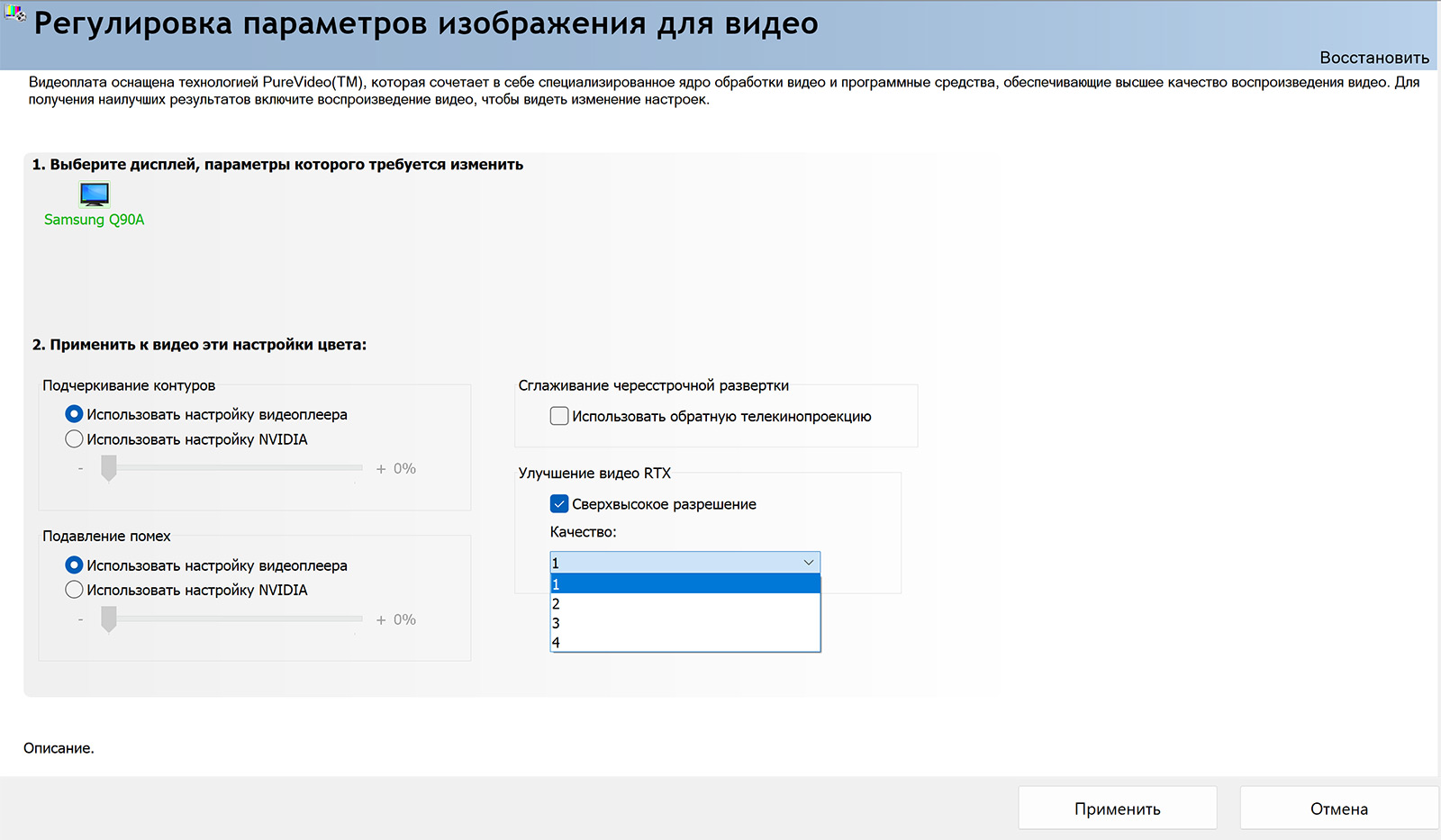This screenshot has height=840, width=1441.
Task: Click the Описание. label
Action: [59, 748]
